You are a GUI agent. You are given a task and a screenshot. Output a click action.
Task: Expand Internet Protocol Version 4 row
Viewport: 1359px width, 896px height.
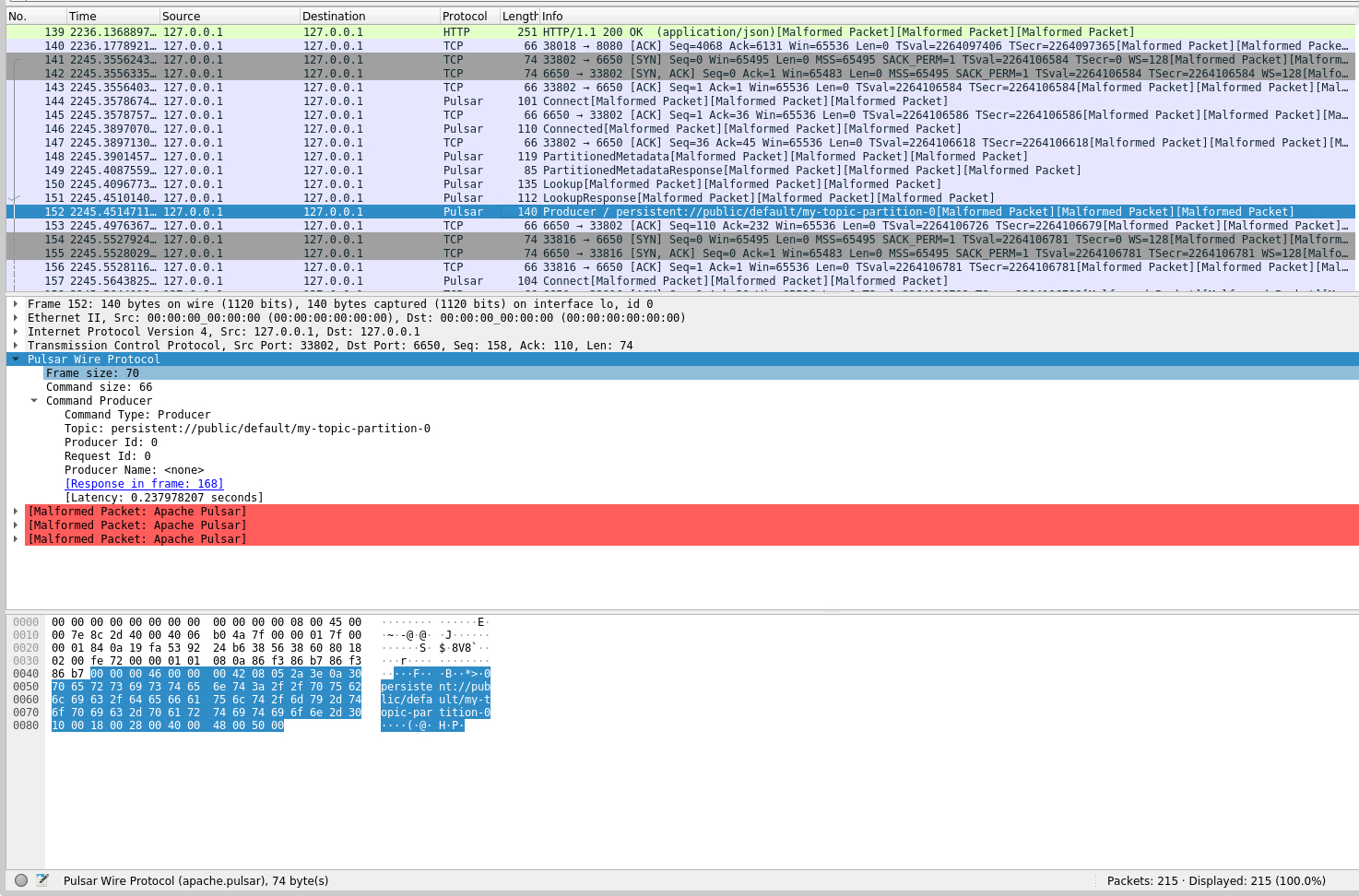pos(16,331)
